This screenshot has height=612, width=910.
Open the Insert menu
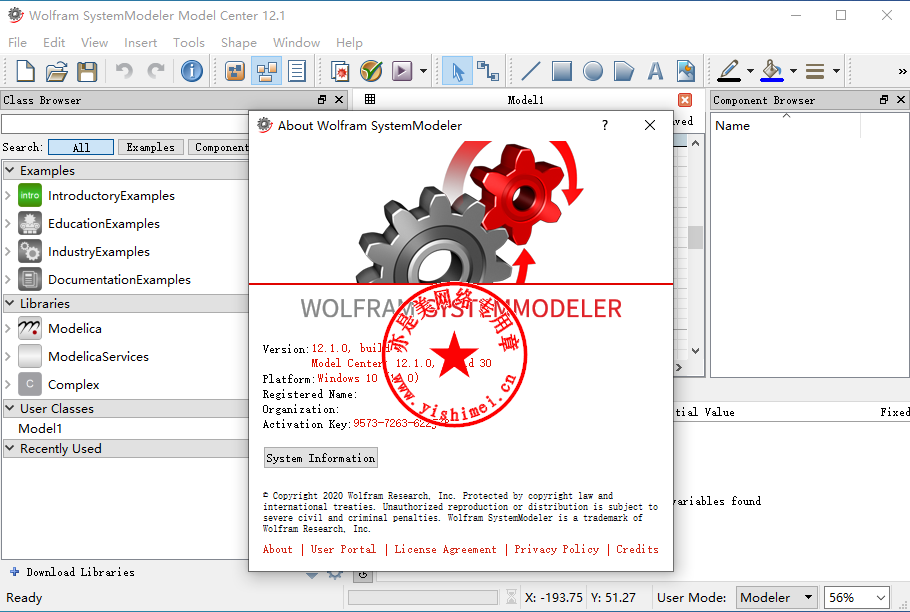140,42
